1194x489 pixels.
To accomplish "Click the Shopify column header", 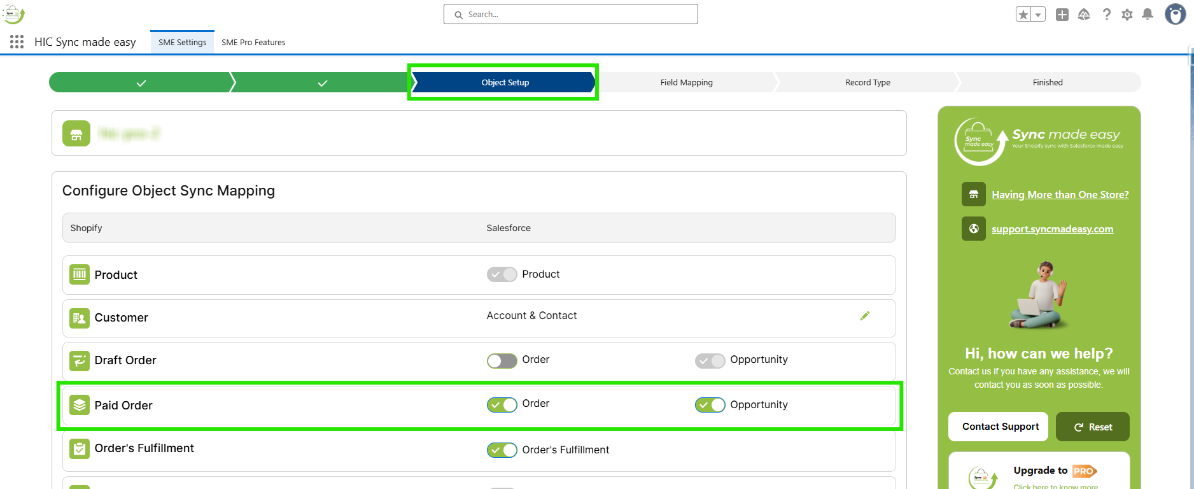I will [x=86, y=228].
